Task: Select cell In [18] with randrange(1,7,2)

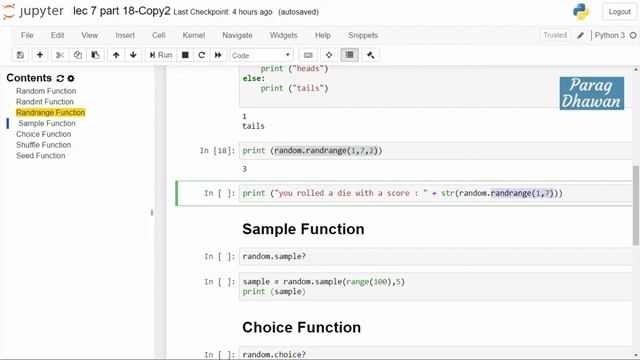Action: pos(435,151)
